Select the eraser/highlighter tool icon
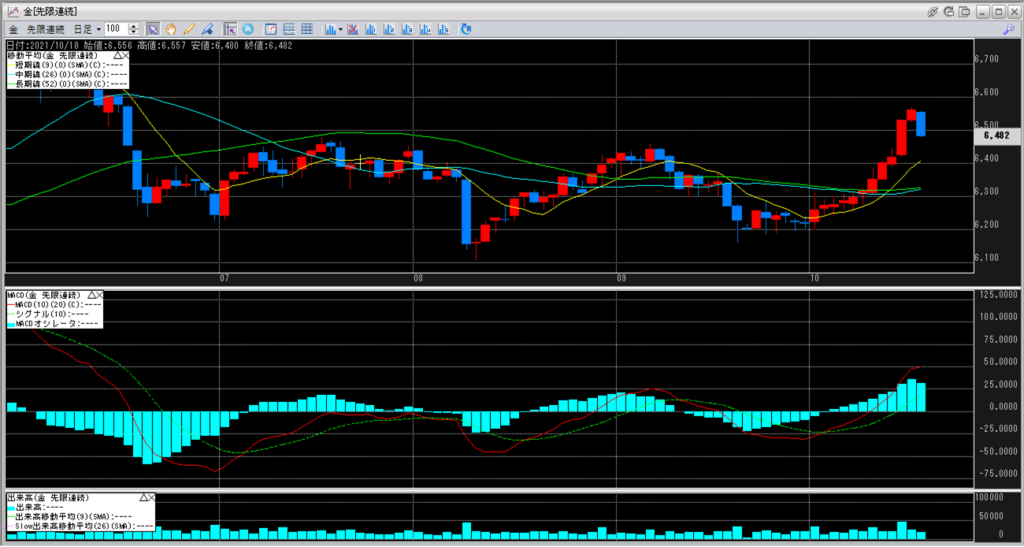The height and width of the screenshot is (547, 1024). tap(206, 29)
